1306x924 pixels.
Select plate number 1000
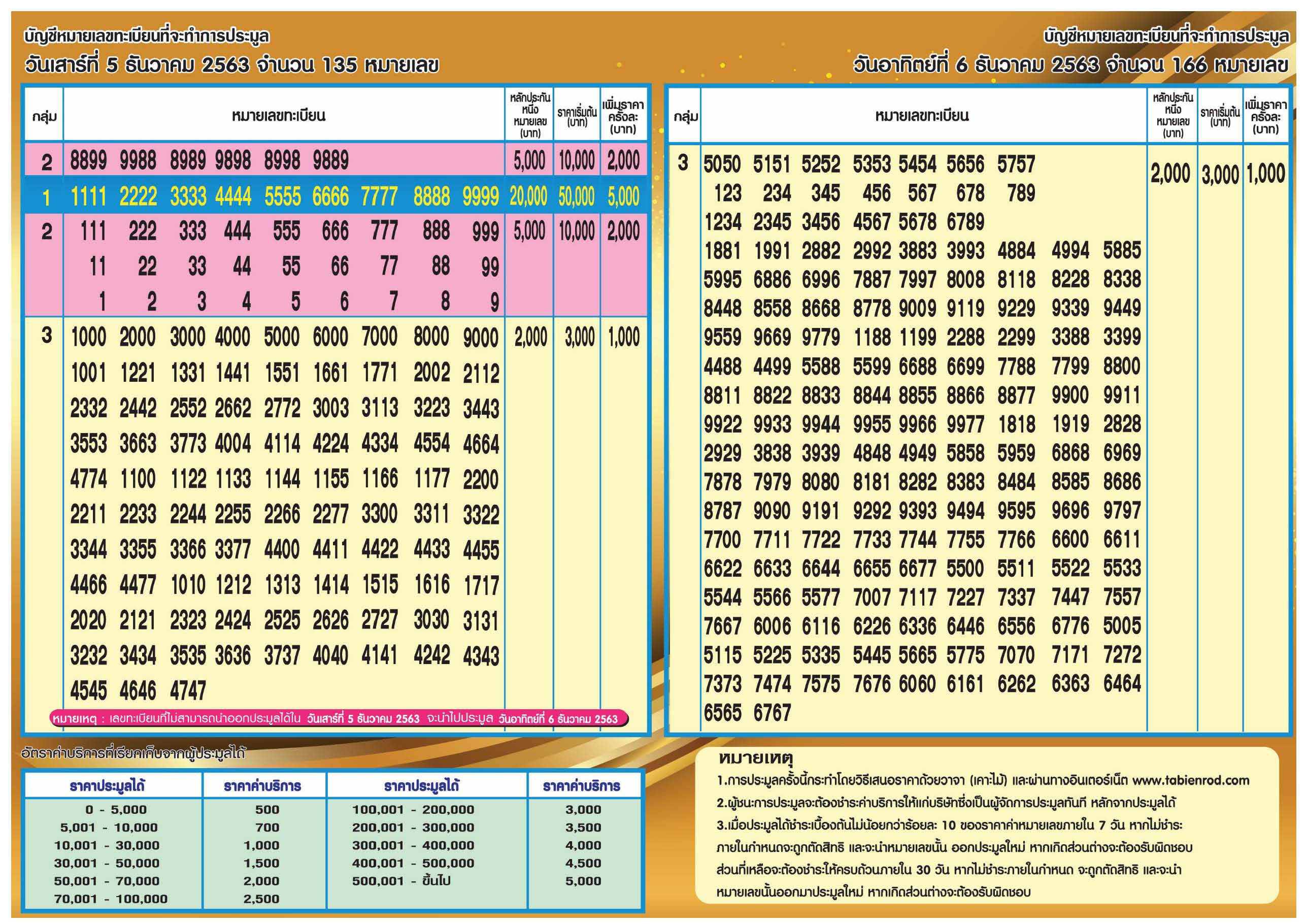(x=88, y=338)
